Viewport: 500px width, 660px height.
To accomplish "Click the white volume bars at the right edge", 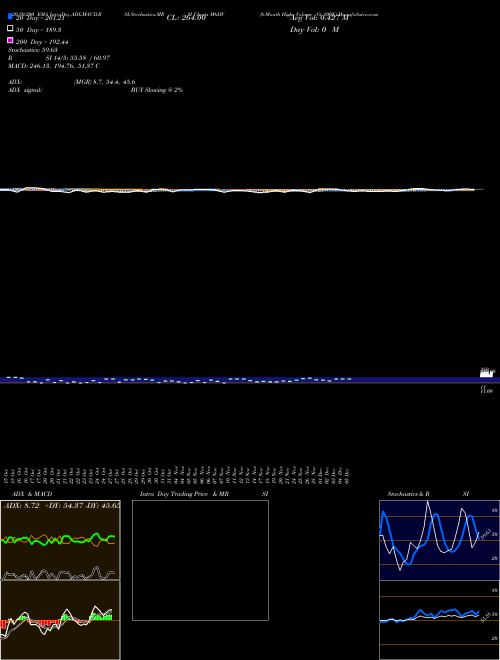I will pos(487,373).
